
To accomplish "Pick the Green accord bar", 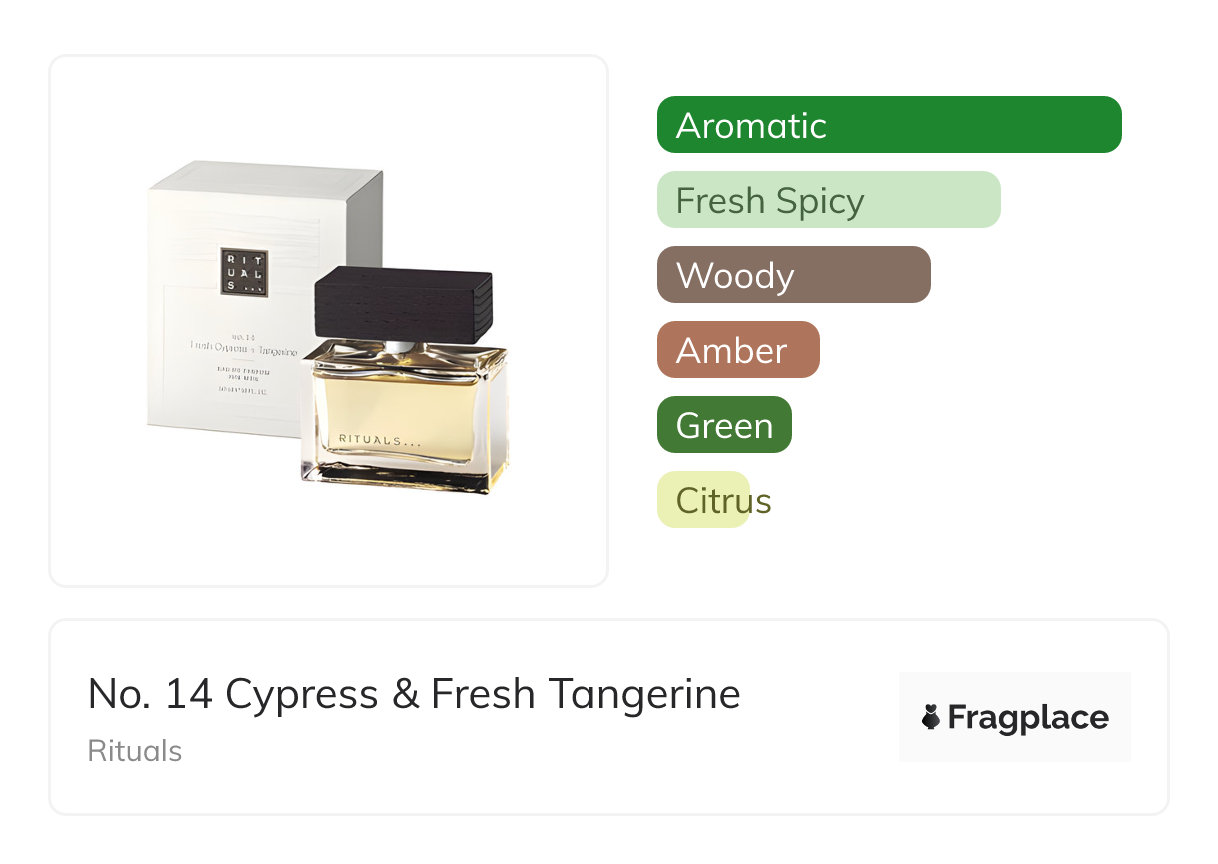I will tap(724, 425).
